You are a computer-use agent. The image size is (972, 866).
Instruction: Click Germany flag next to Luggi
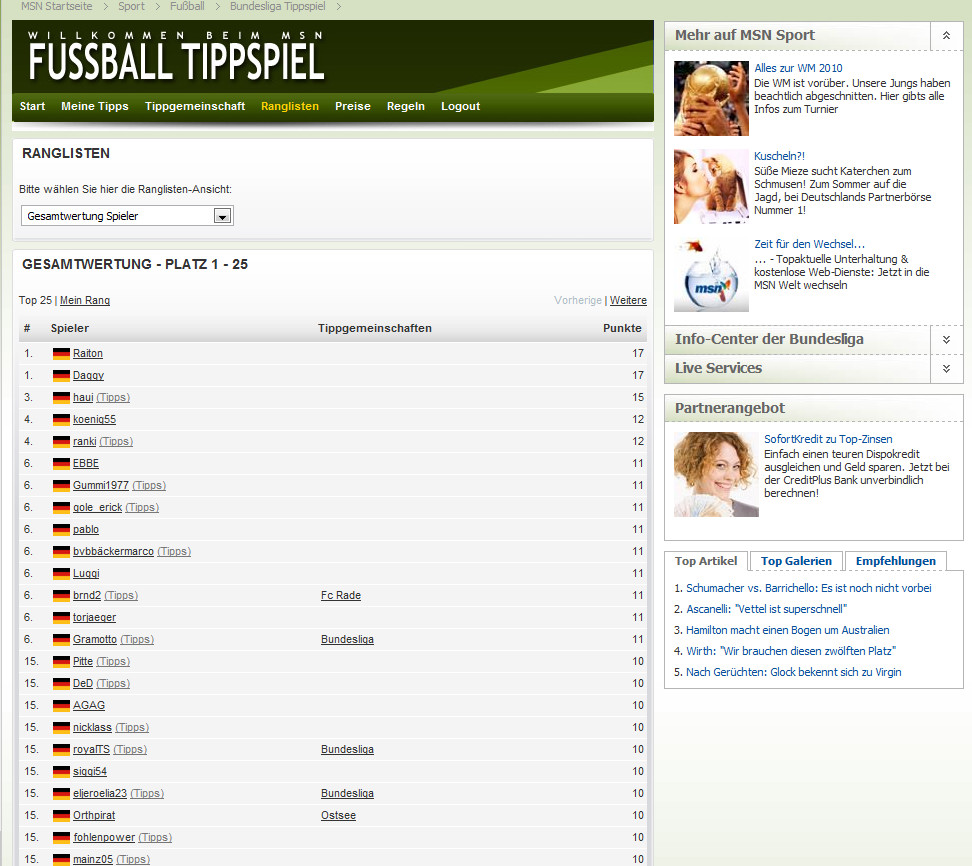click(x=61, y=574)
